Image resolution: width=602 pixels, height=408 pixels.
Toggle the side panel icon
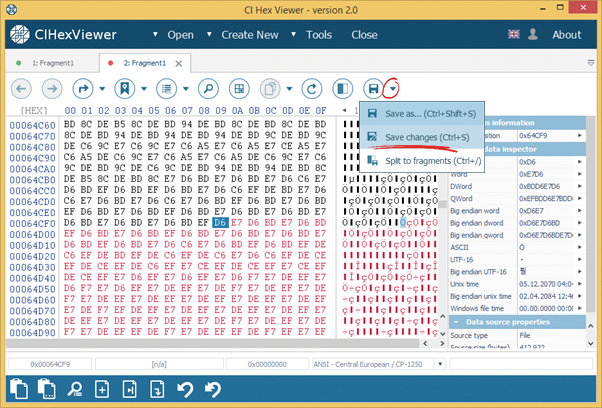point(342,89)
